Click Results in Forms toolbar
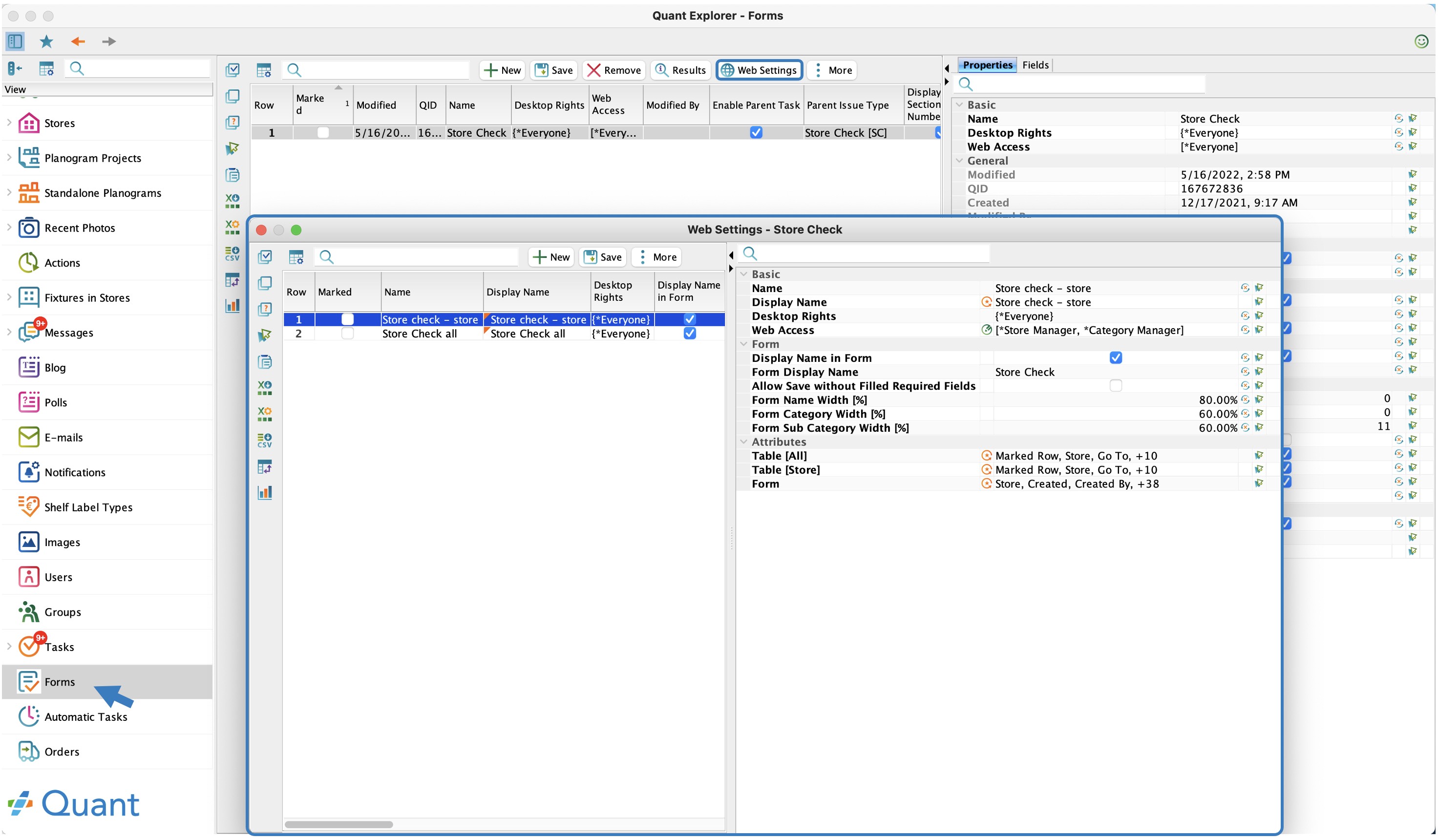The image size is (1438, 840). click(681, 70)
